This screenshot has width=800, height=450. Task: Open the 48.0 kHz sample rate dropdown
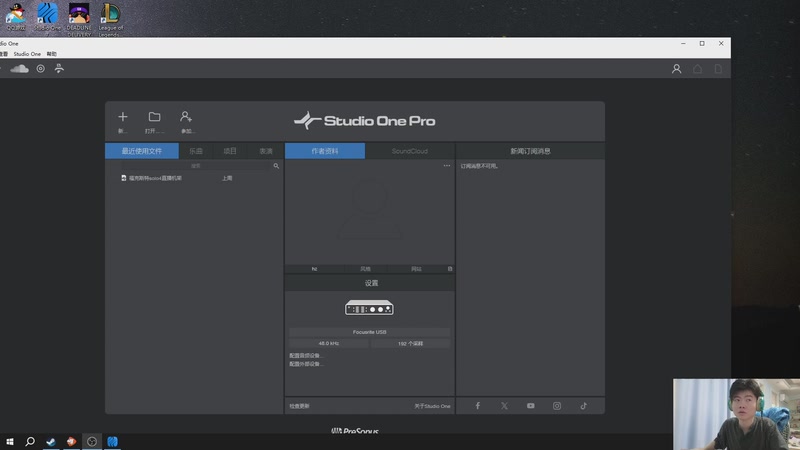[329, 343]
